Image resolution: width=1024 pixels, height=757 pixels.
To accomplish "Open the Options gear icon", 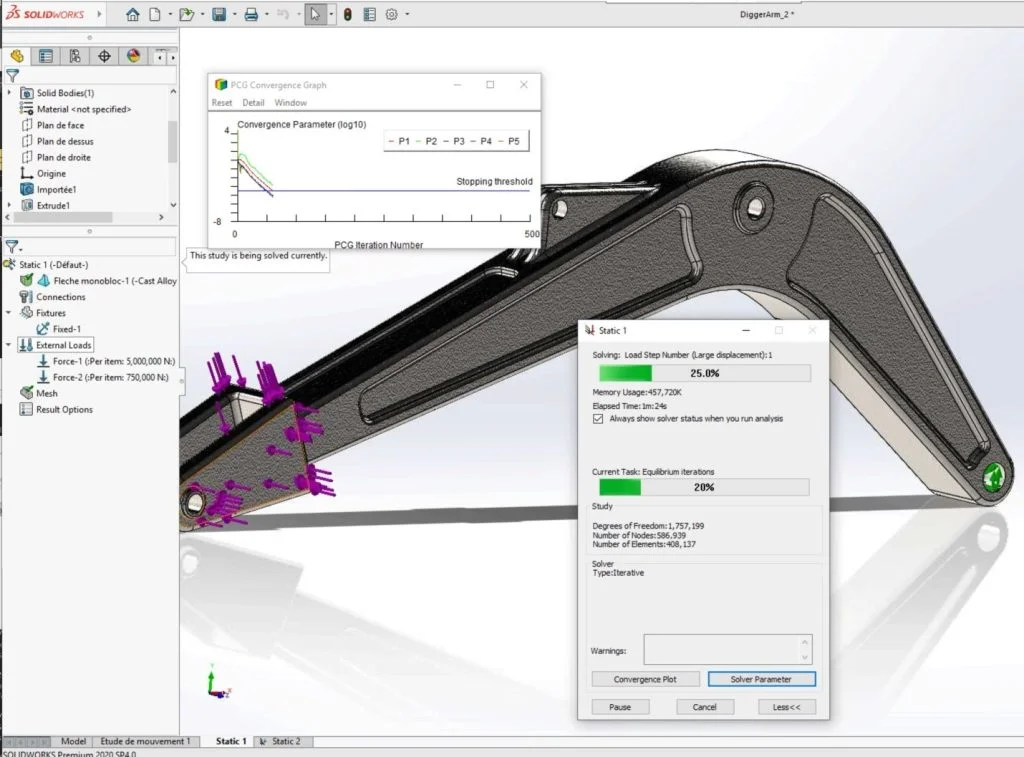I will pos(391,15).
